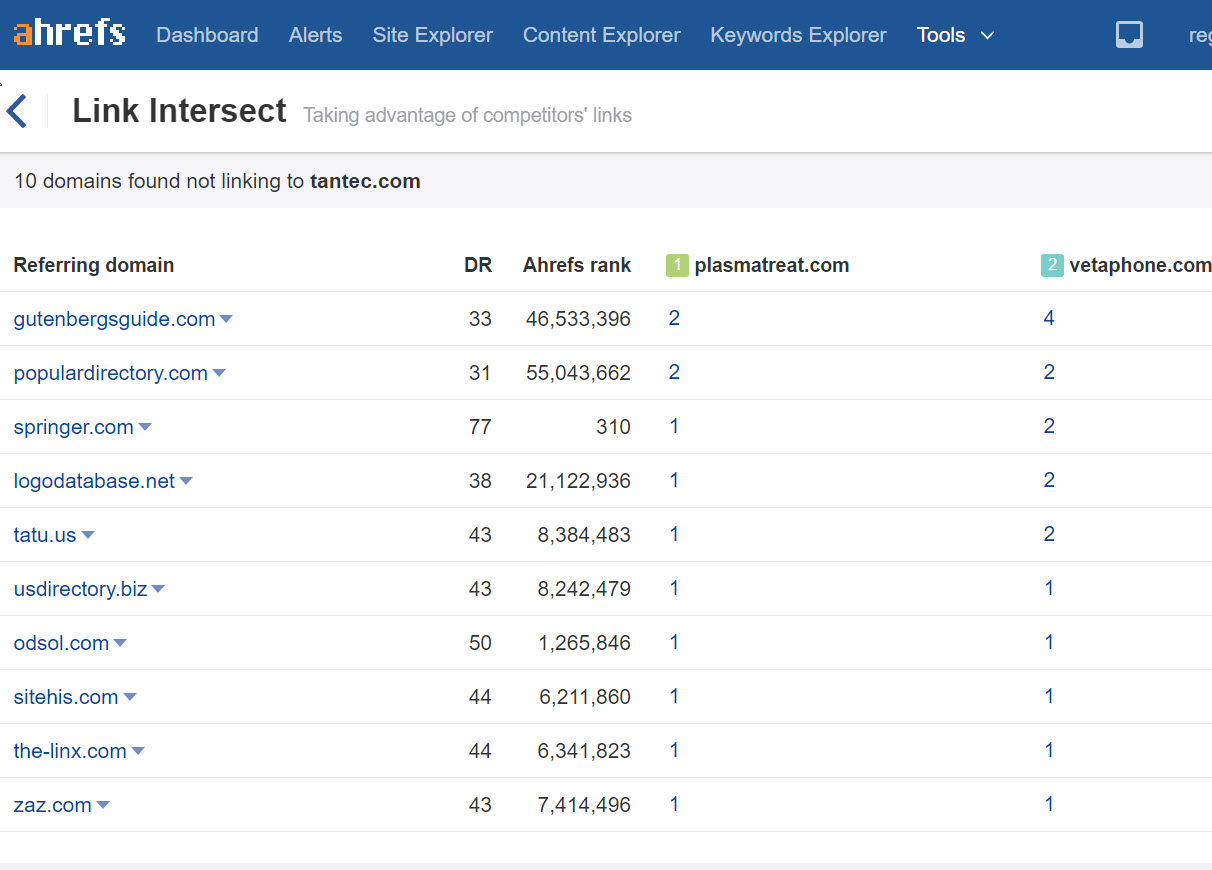
Task: Go to Keywords Explorer
Action: point(798,35)
